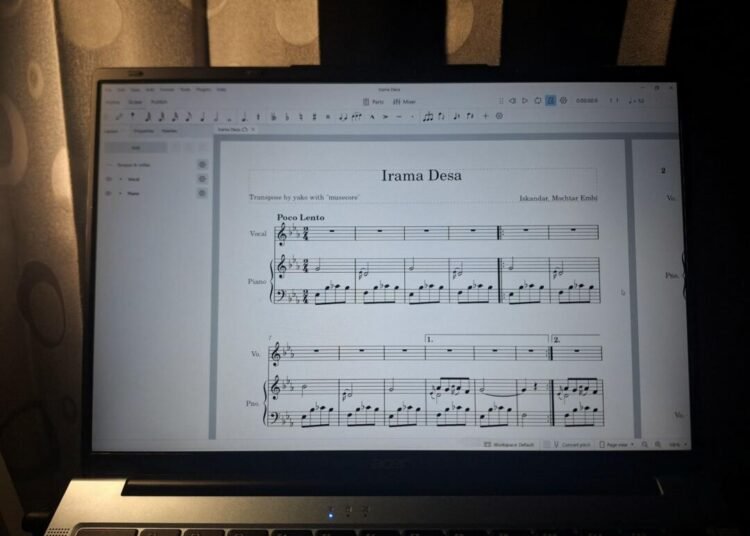Hide the Vocal instrument with eye icon
The image size is (750, 536).
109,179
